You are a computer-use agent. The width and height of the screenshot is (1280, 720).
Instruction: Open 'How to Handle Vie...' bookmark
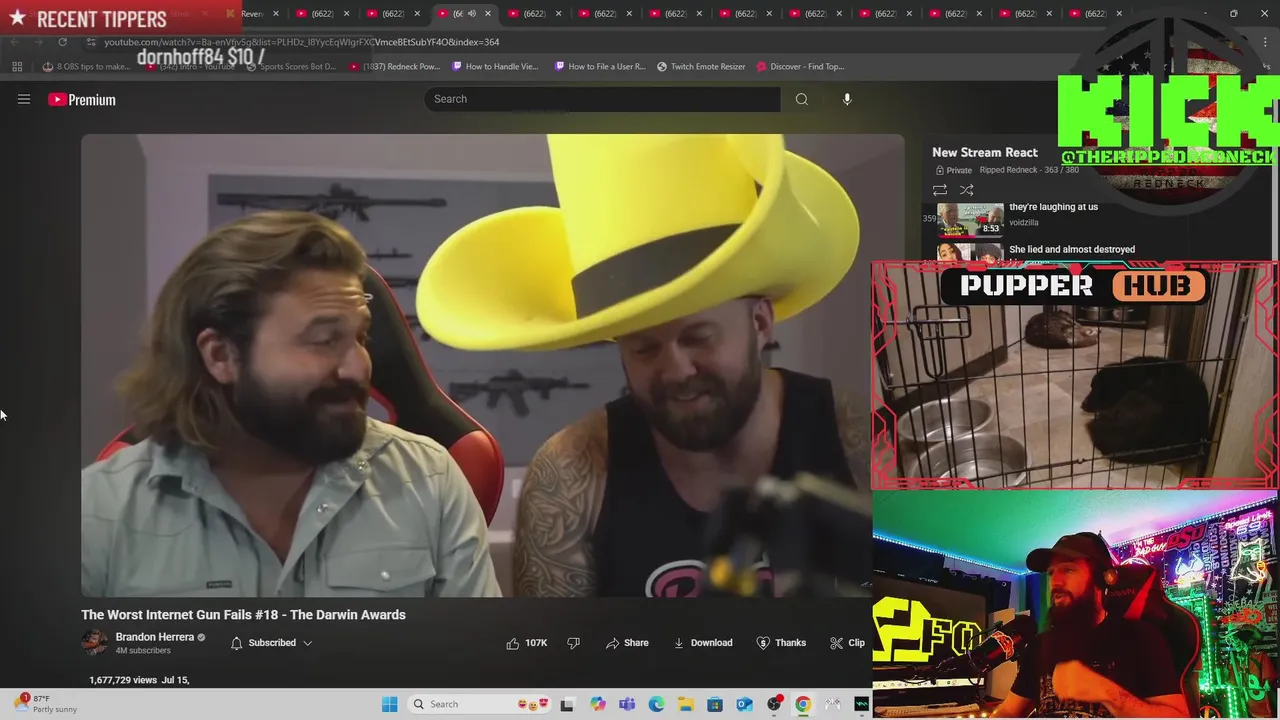(x=495, y=67)
